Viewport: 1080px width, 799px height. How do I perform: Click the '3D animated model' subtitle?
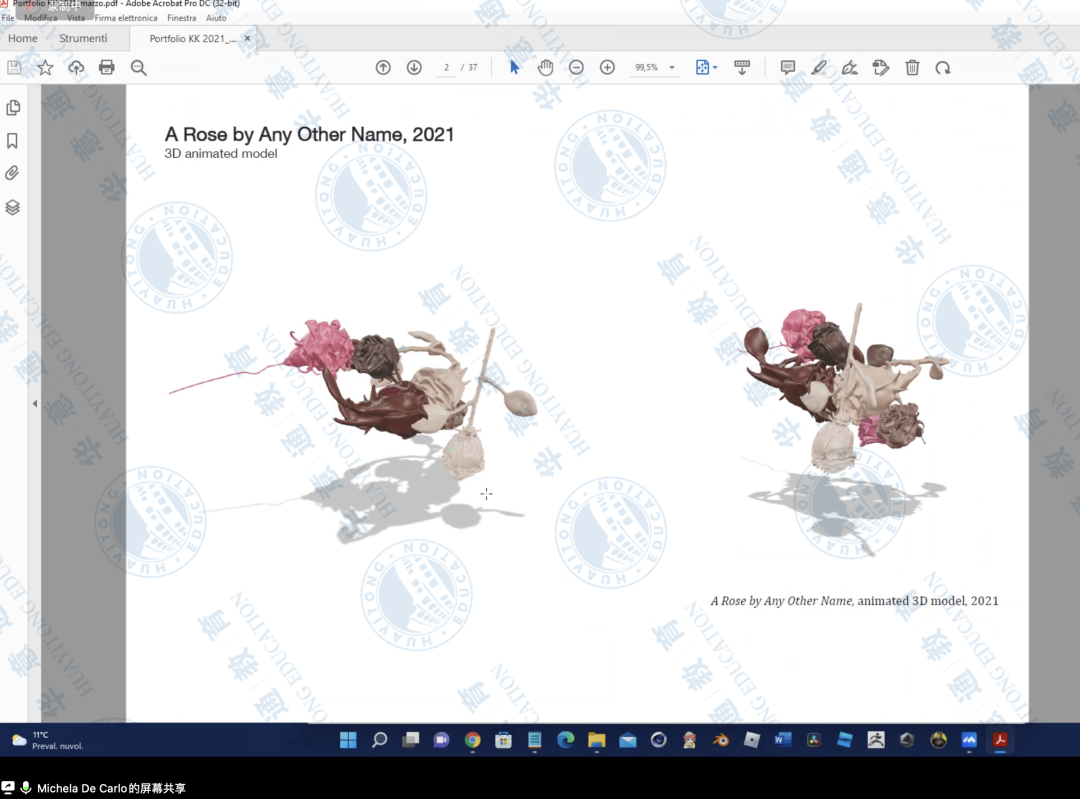tap(220, 154)
